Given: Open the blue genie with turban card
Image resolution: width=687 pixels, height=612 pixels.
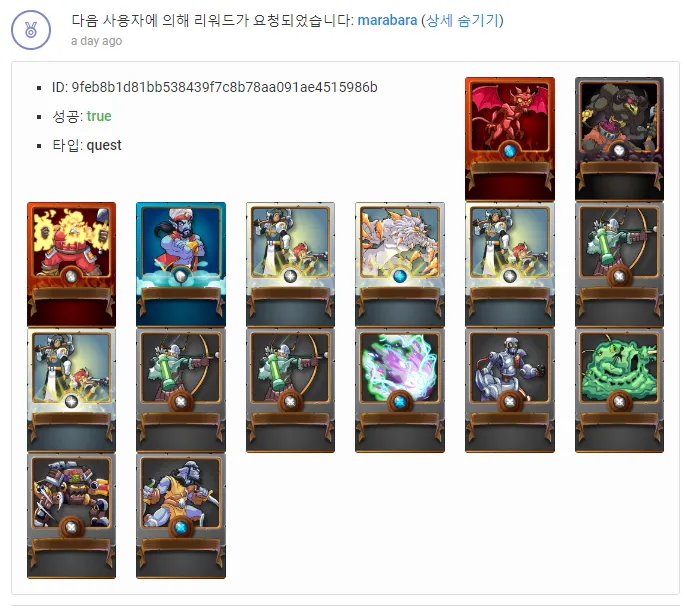Looking at the screenshot, I should [181, 264].
